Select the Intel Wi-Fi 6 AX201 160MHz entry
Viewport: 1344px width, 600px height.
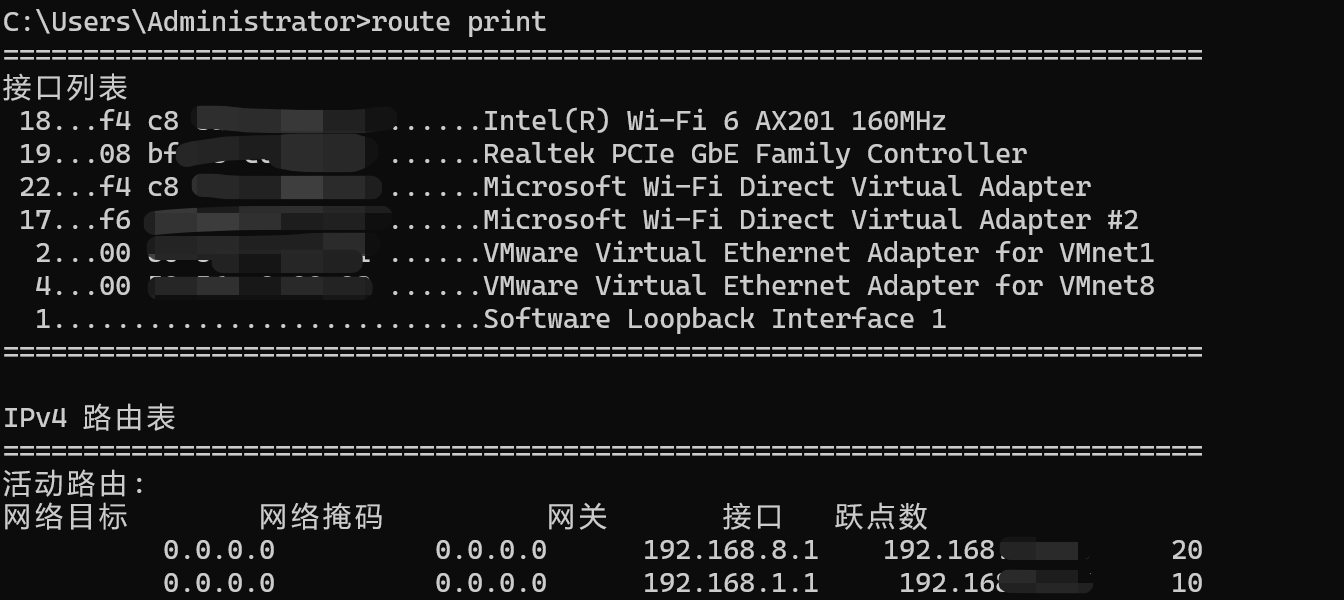click(x=714, y=121)
